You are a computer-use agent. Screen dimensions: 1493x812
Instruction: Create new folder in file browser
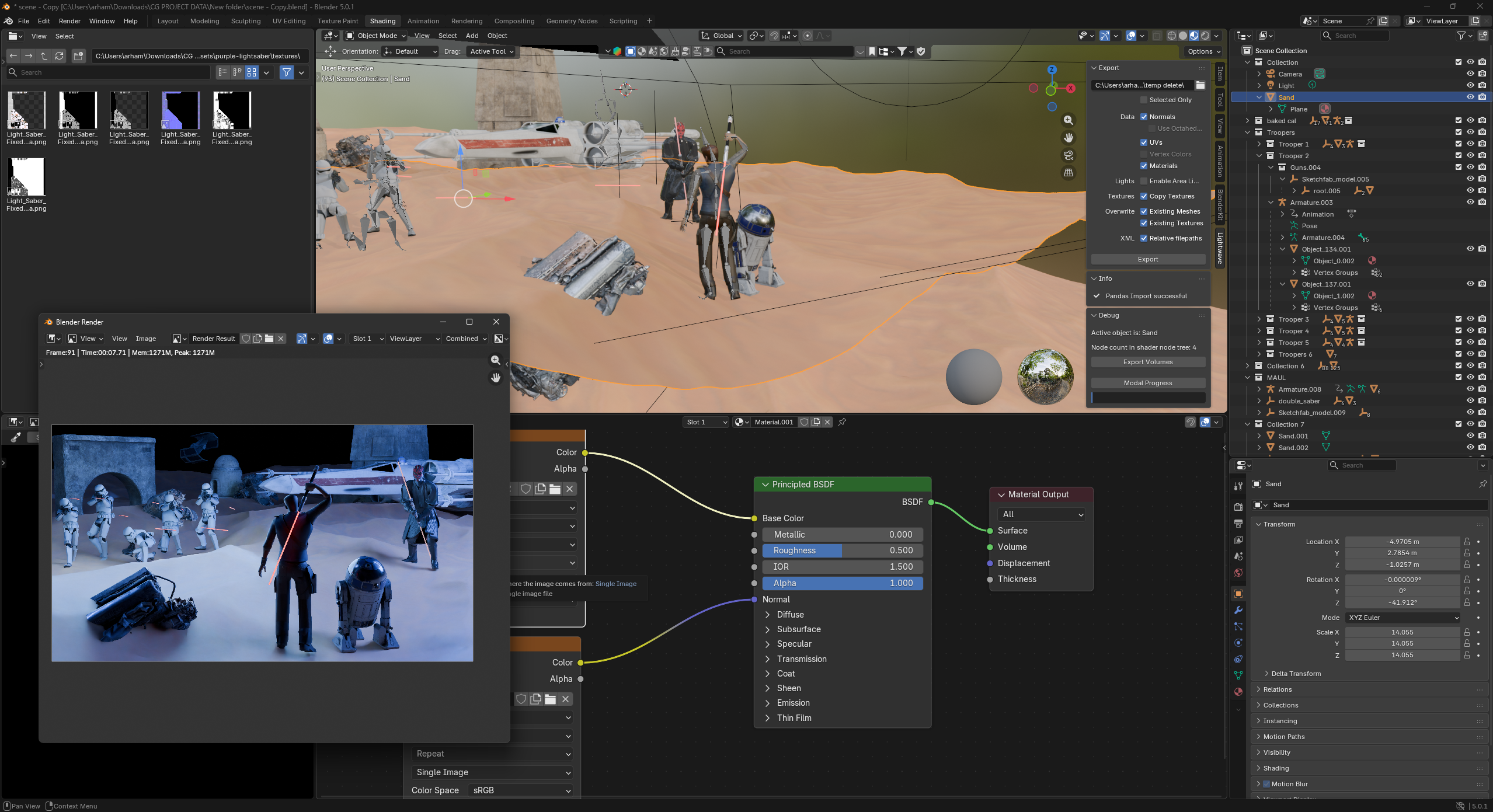coord(78,55)
